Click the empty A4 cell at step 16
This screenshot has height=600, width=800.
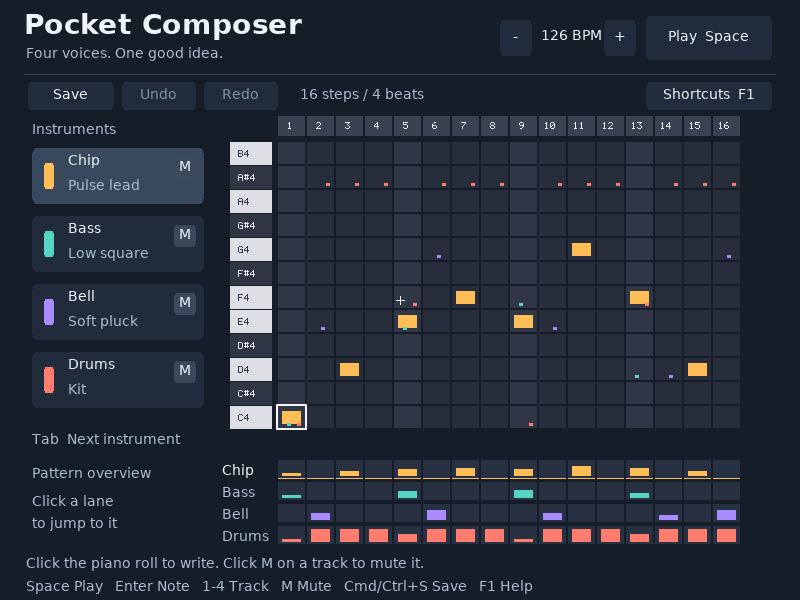point(726,202)
